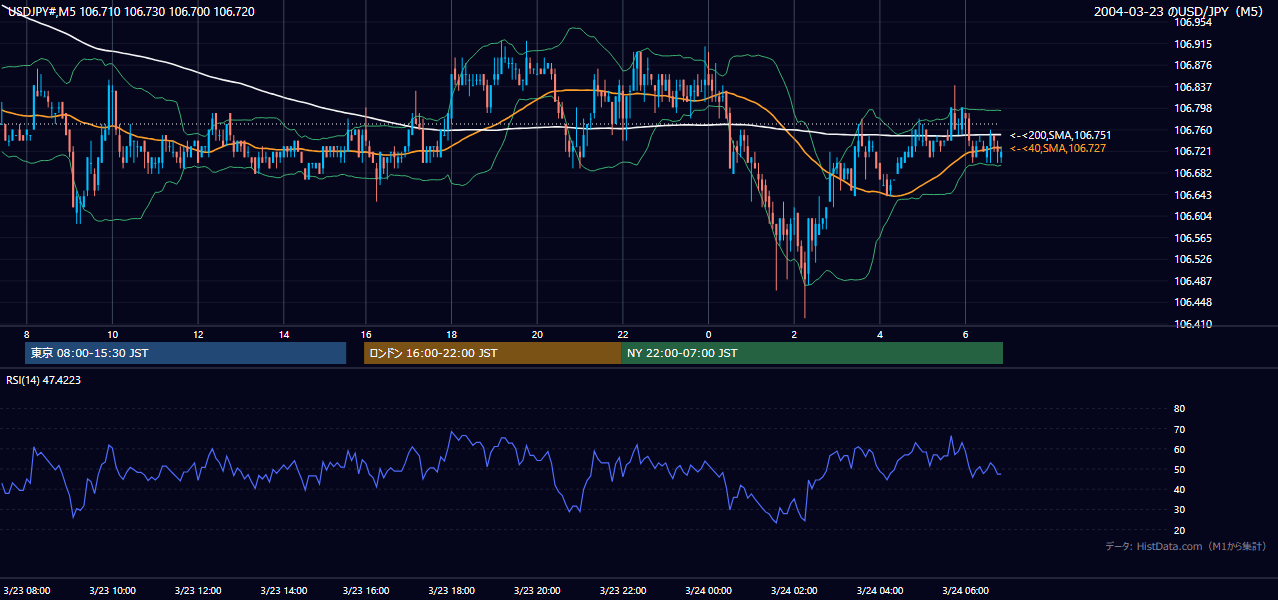Click hour tick 8 below the price chart
The width and height of the screenshot is (1278, 600).
click(27, 334)
